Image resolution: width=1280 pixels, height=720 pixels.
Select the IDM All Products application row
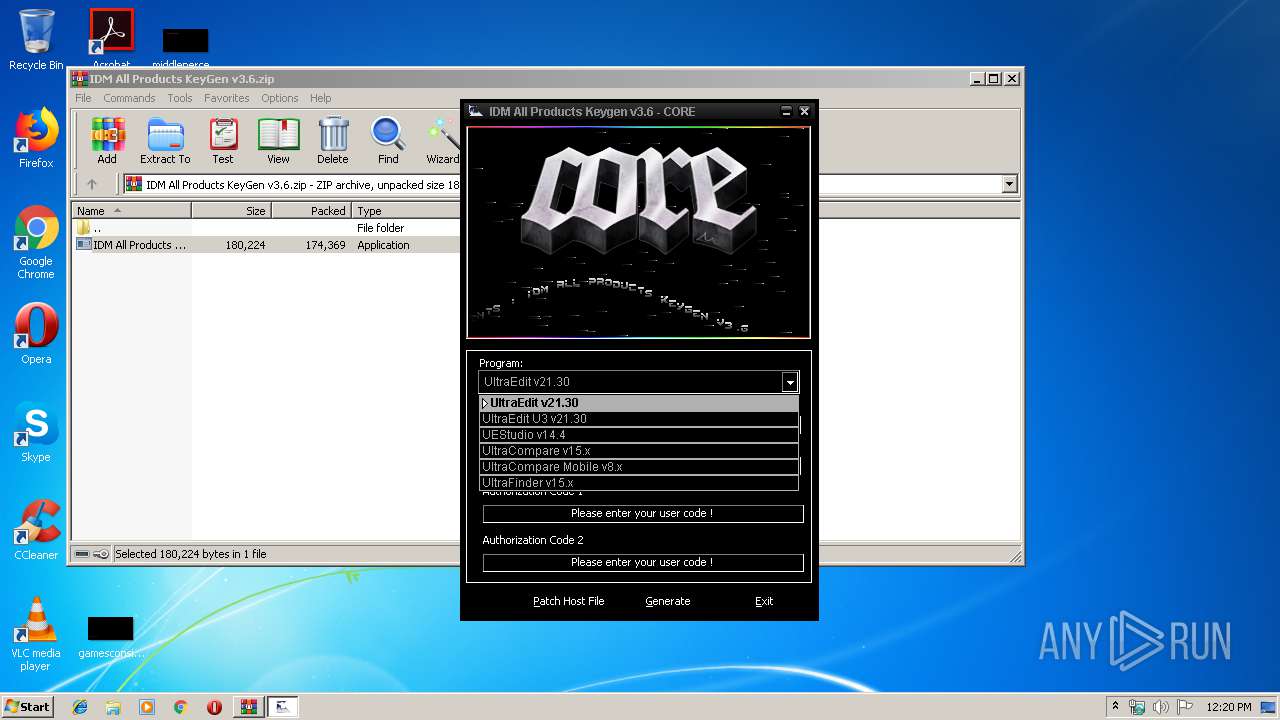266,245
